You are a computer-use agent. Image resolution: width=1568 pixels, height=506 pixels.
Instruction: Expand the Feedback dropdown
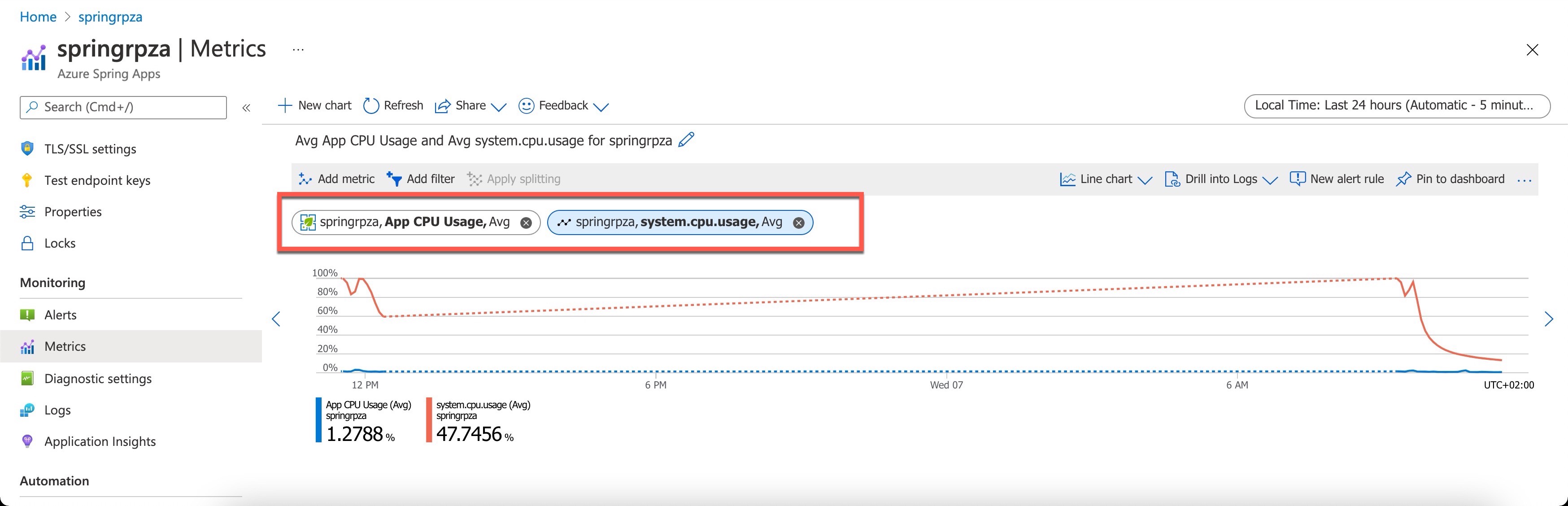click(564, 105)
